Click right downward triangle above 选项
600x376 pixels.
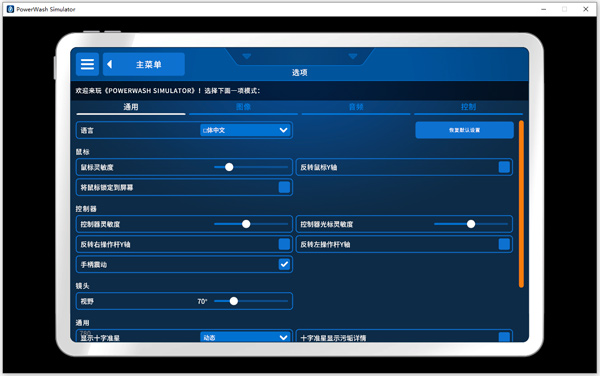pyautogui.click(x=353, y=57)
